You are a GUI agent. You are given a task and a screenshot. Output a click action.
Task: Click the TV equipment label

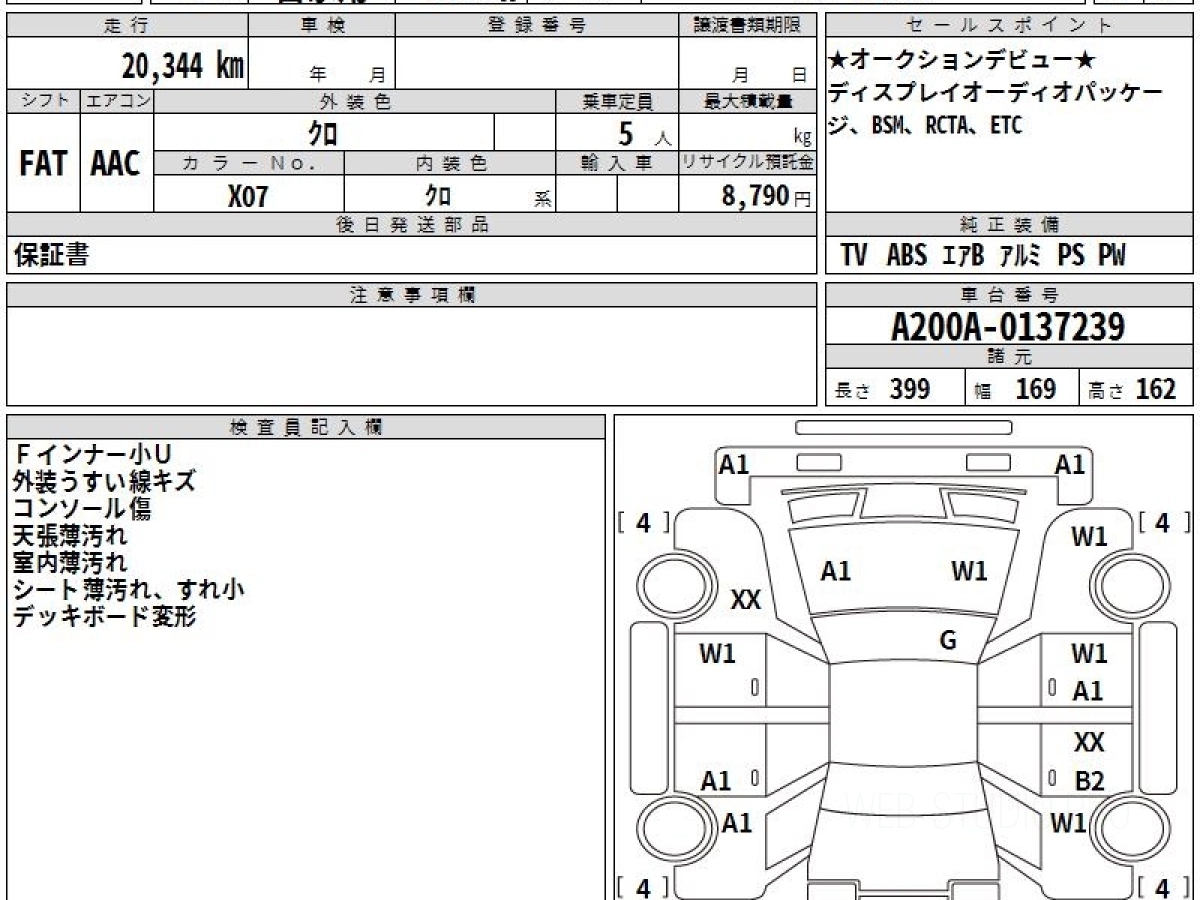854,256
